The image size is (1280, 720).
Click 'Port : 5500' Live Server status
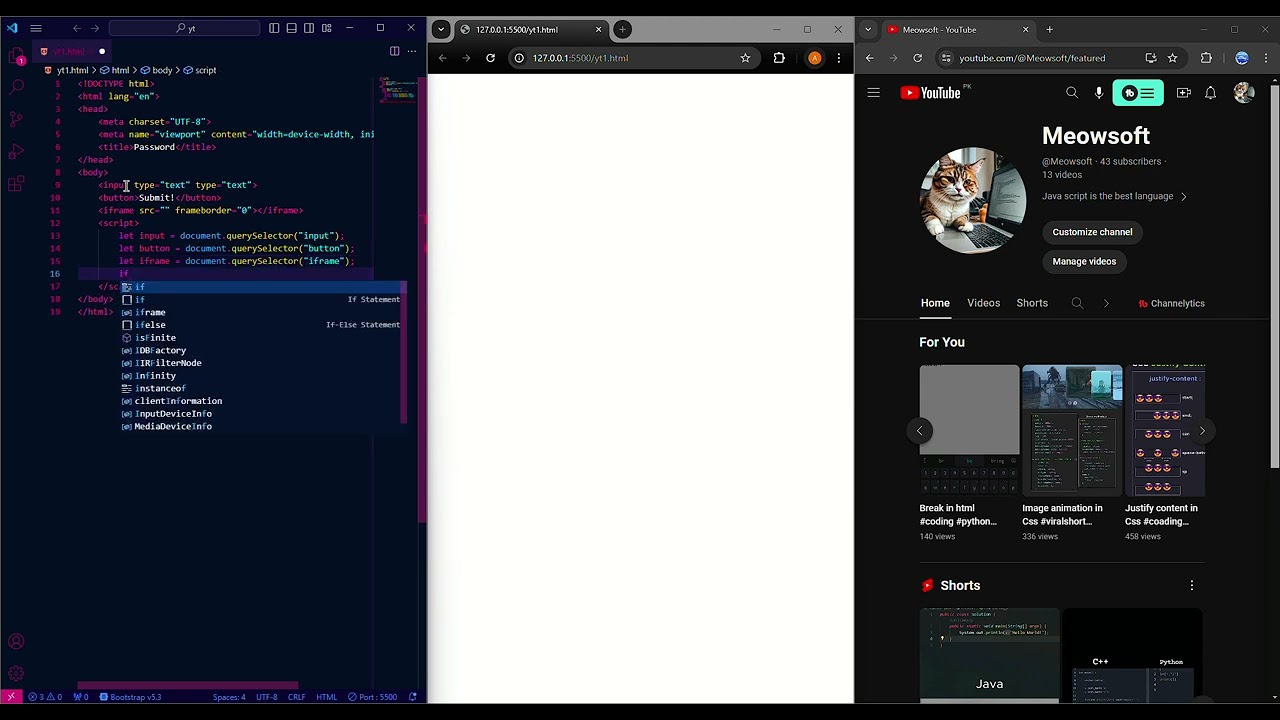[x=372, y=697]
